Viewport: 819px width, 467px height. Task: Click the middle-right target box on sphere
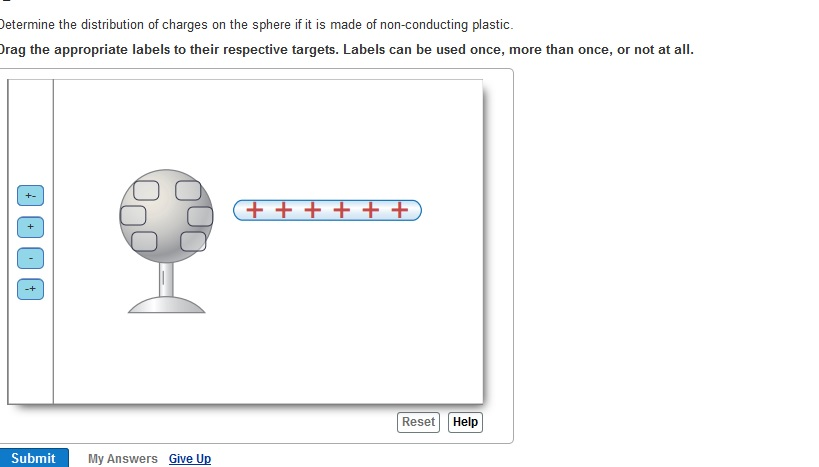(201, 215)
